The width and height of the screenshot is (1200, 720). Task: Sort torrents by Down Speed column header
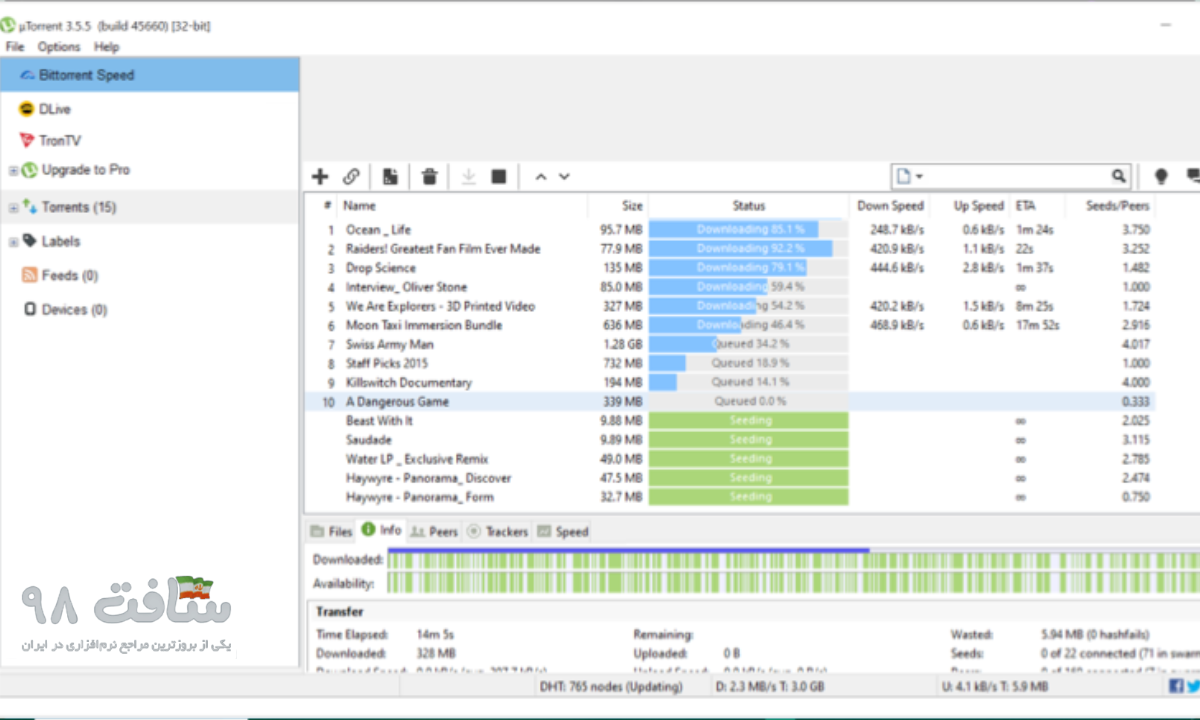click(x=890, y=206)
